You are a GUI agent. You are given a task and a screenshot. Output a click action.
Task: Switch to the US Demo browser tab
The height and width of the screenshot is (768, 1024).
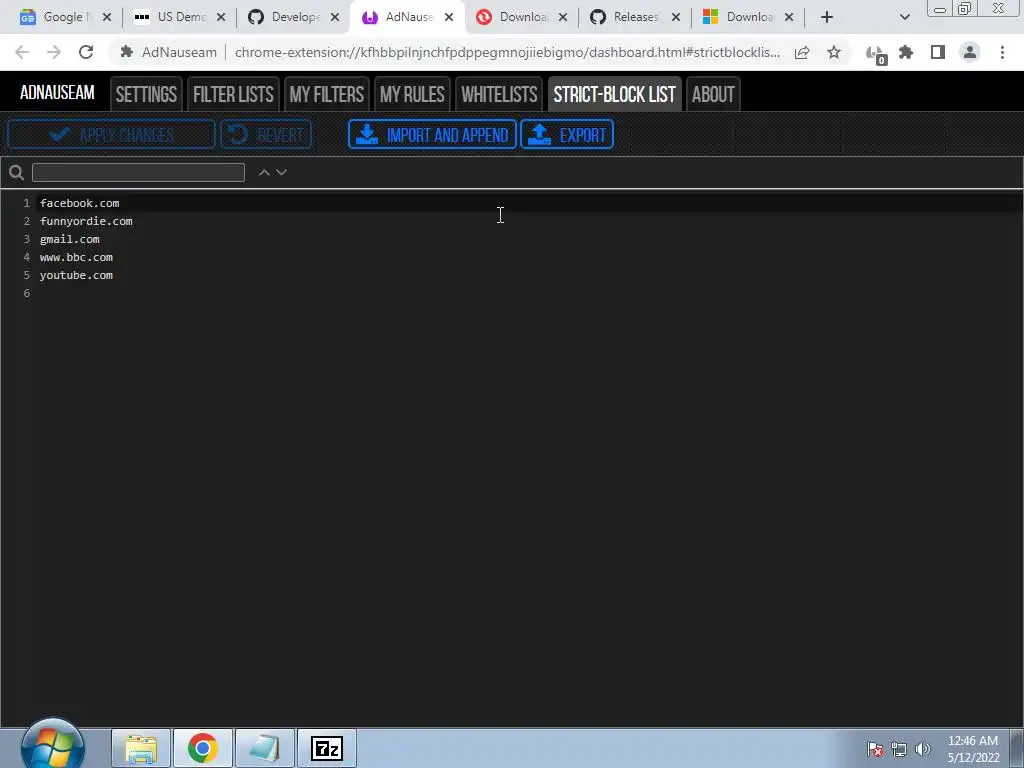click(179, 17)
